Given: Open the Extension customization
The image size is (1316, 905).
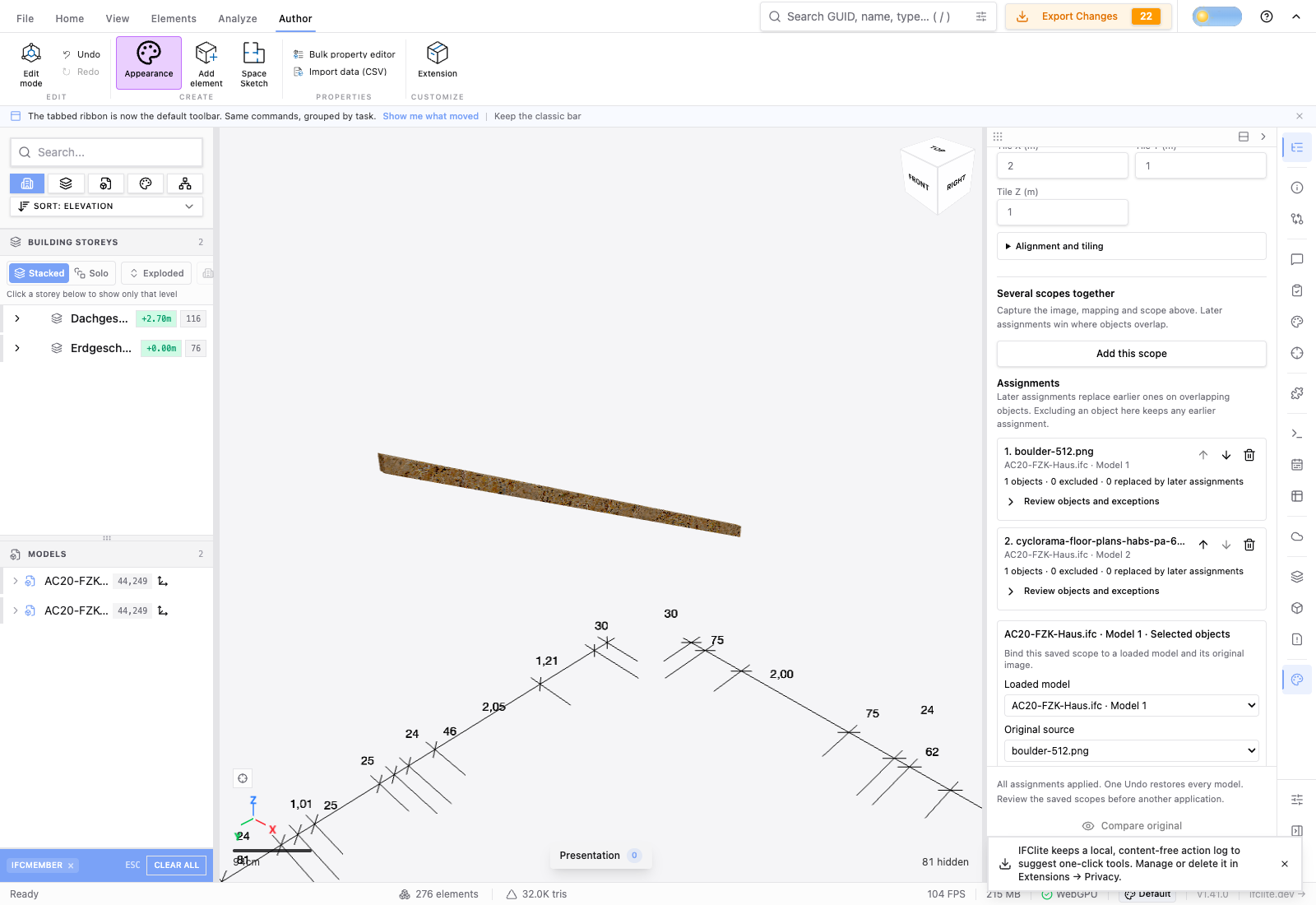Looking at the screenshot, I should pyautogui.click(x=438, y=60).
